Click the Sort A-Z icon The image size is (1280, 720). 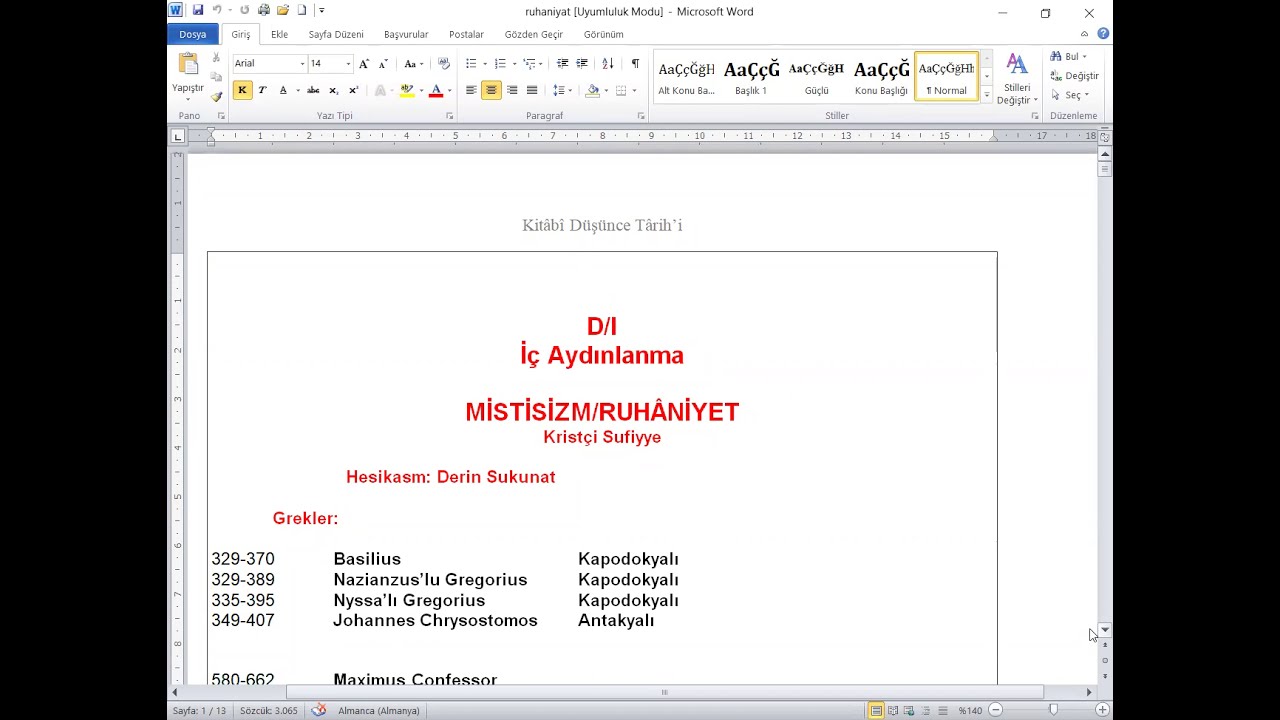pos(608,63)
